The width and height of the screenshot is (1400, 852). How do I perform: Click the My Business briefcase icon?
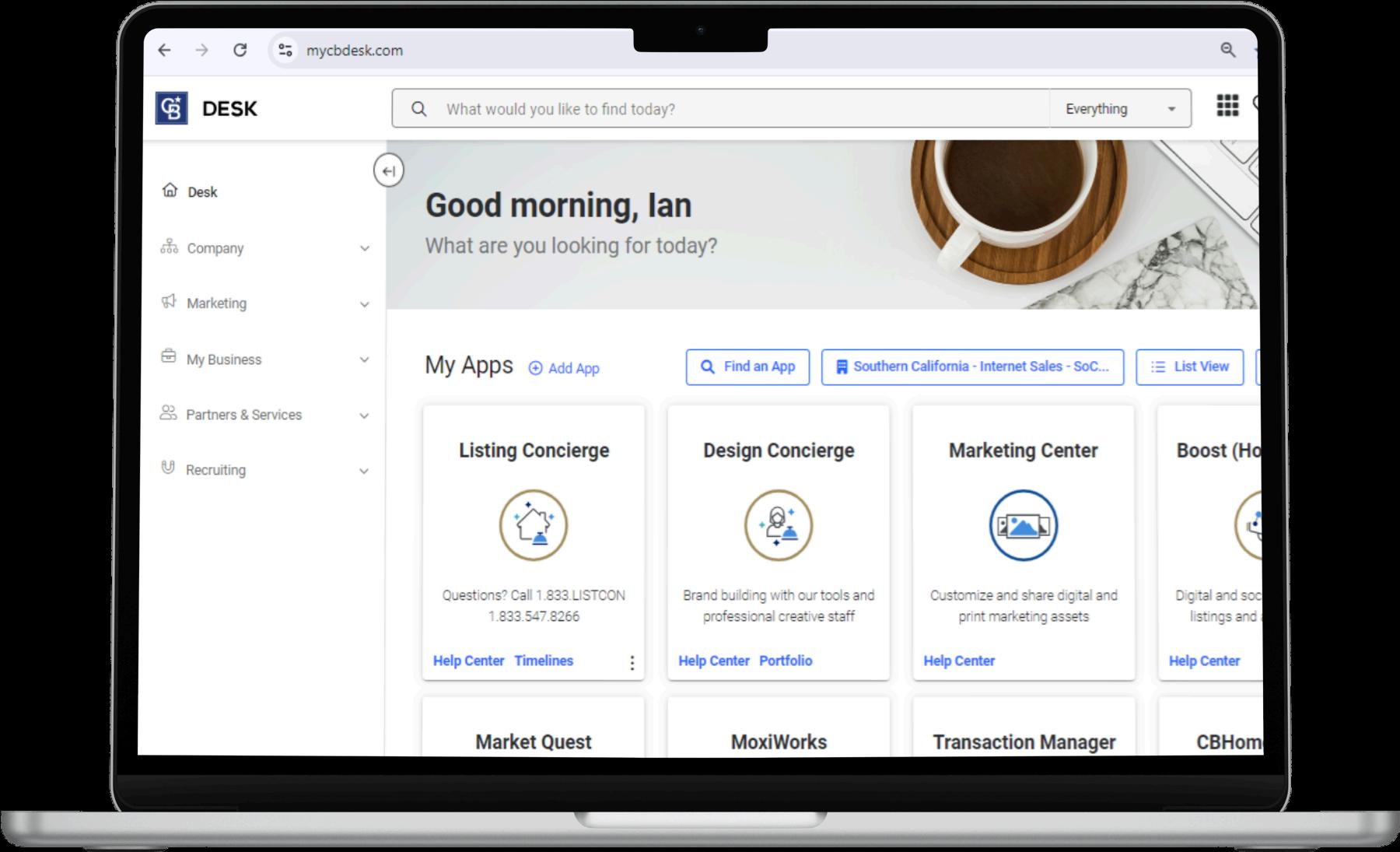coord(168,357)
